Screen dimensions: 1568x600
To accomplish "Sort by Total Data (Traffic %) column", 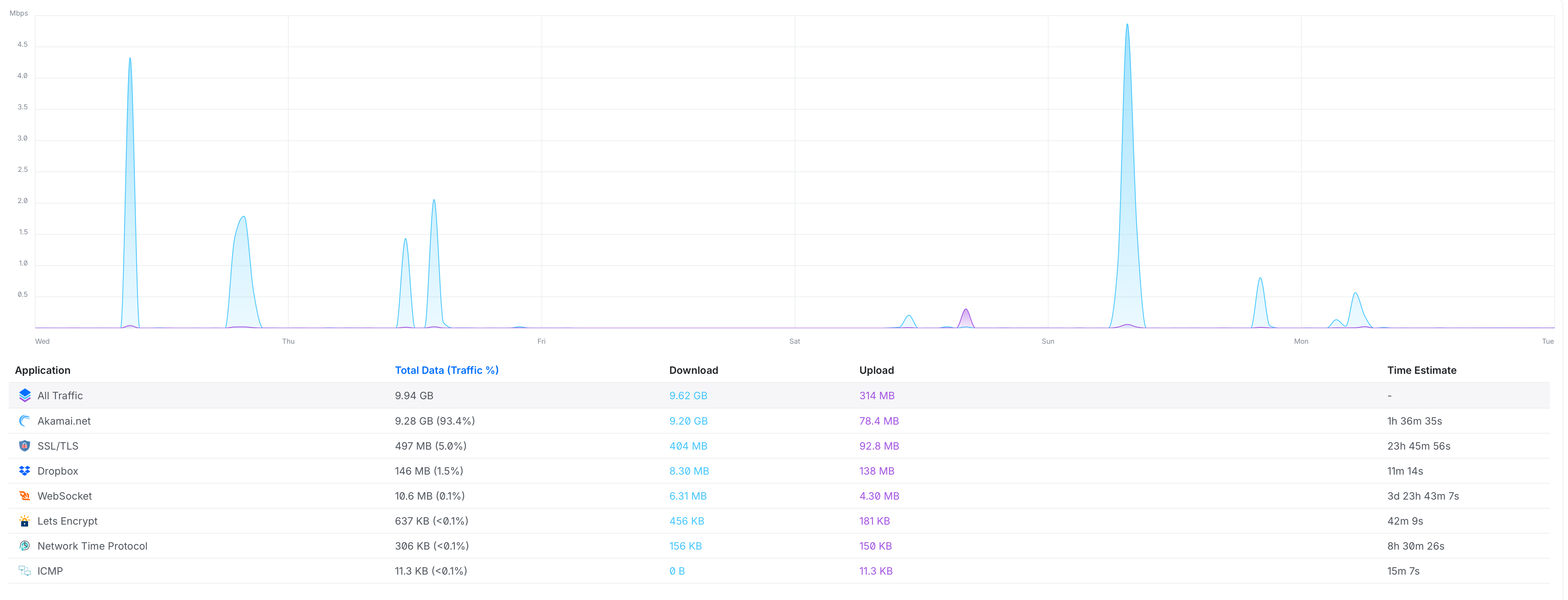I will [446, 370].
